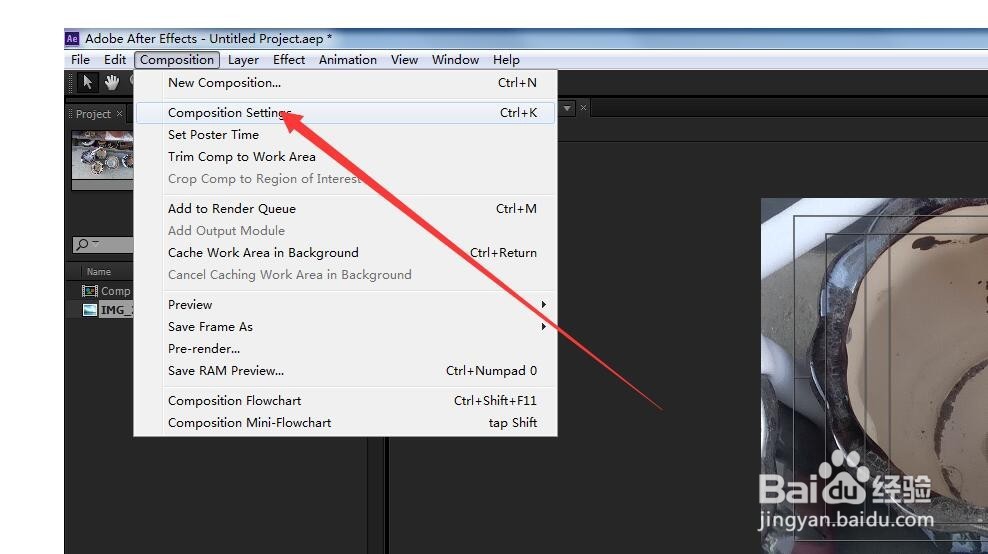
Task: Switch to the Project panel tab
Action: (93, 114)
